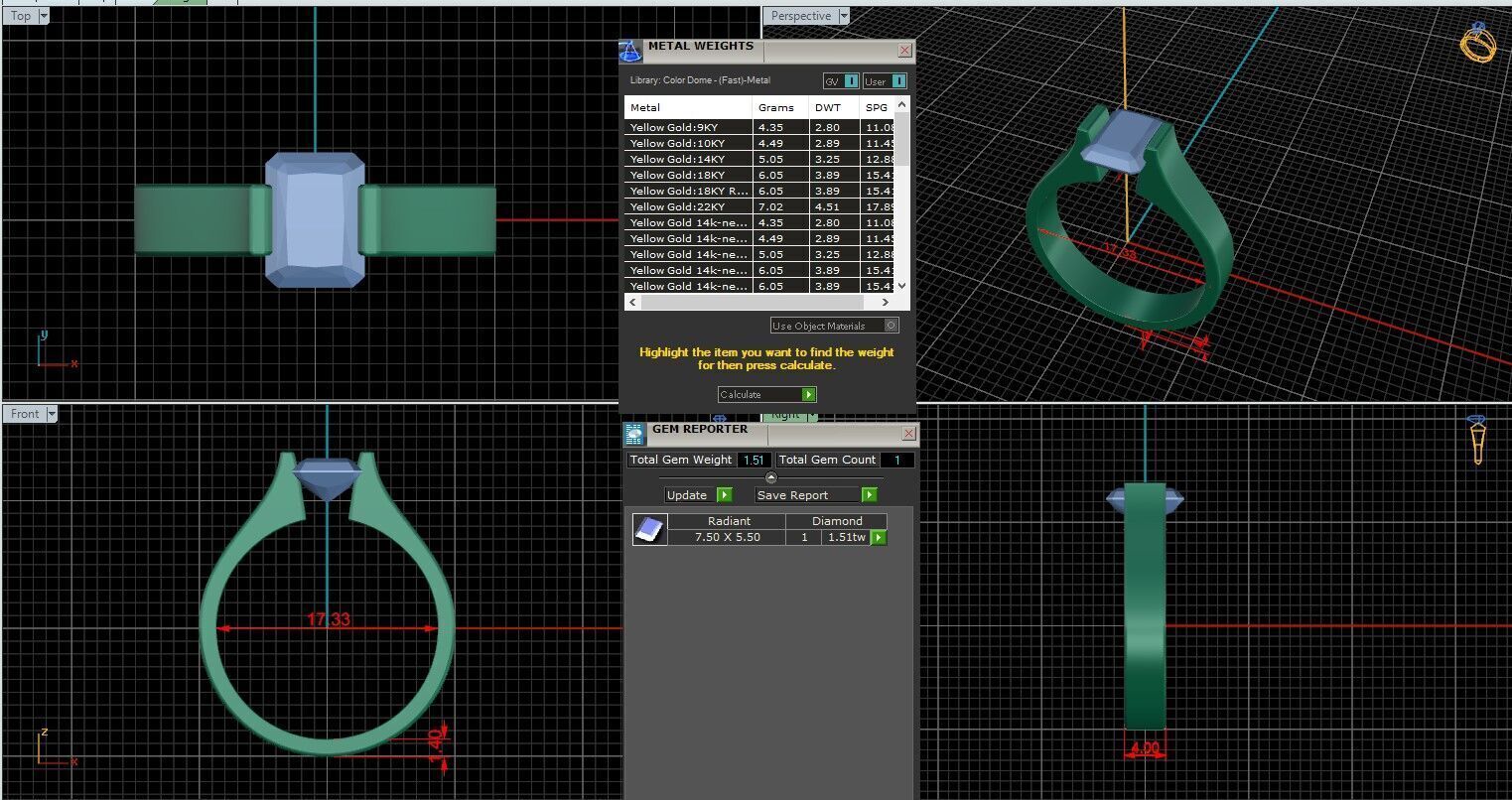
Task: Click the Total Gem Weight value 1.51
Action: pyautogui.click(x=754, y=460)
